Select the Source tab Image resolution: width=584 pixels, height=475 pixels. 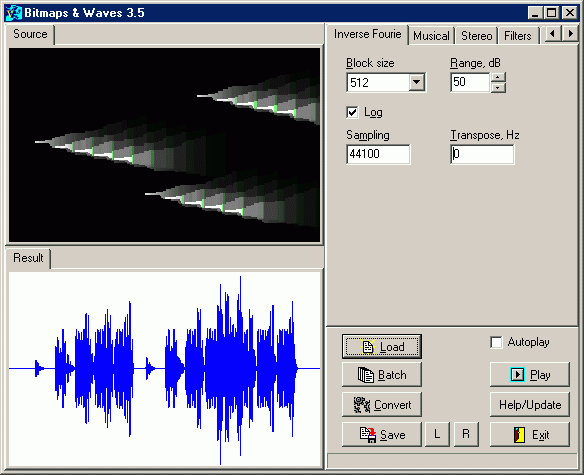coord(30,34)
